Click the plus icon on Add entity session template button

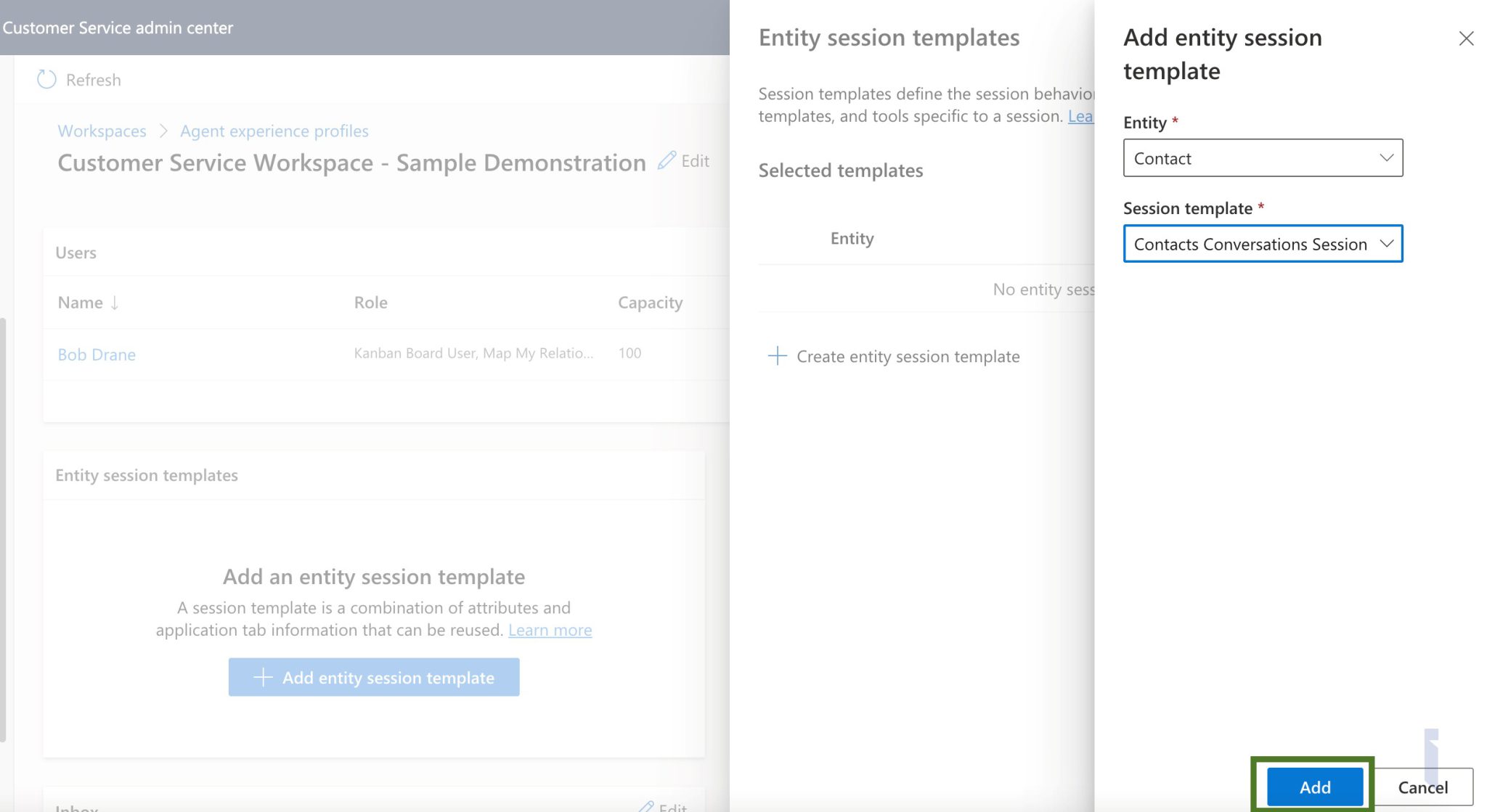point(263,677)
